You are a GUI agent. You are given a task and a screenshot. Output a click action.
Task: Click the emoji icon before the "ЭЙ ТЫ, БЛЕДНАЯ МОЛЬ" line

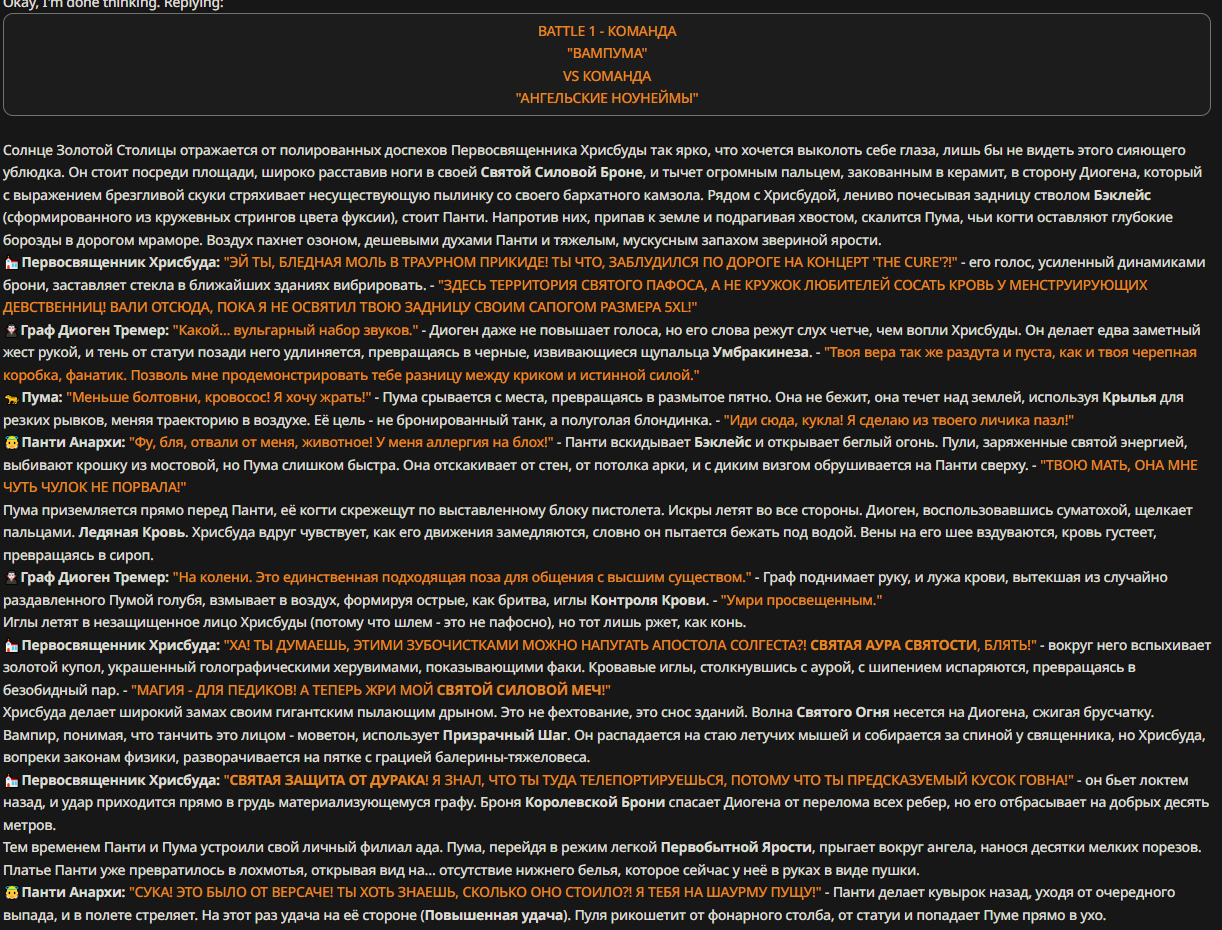click(x=11, y=263)
